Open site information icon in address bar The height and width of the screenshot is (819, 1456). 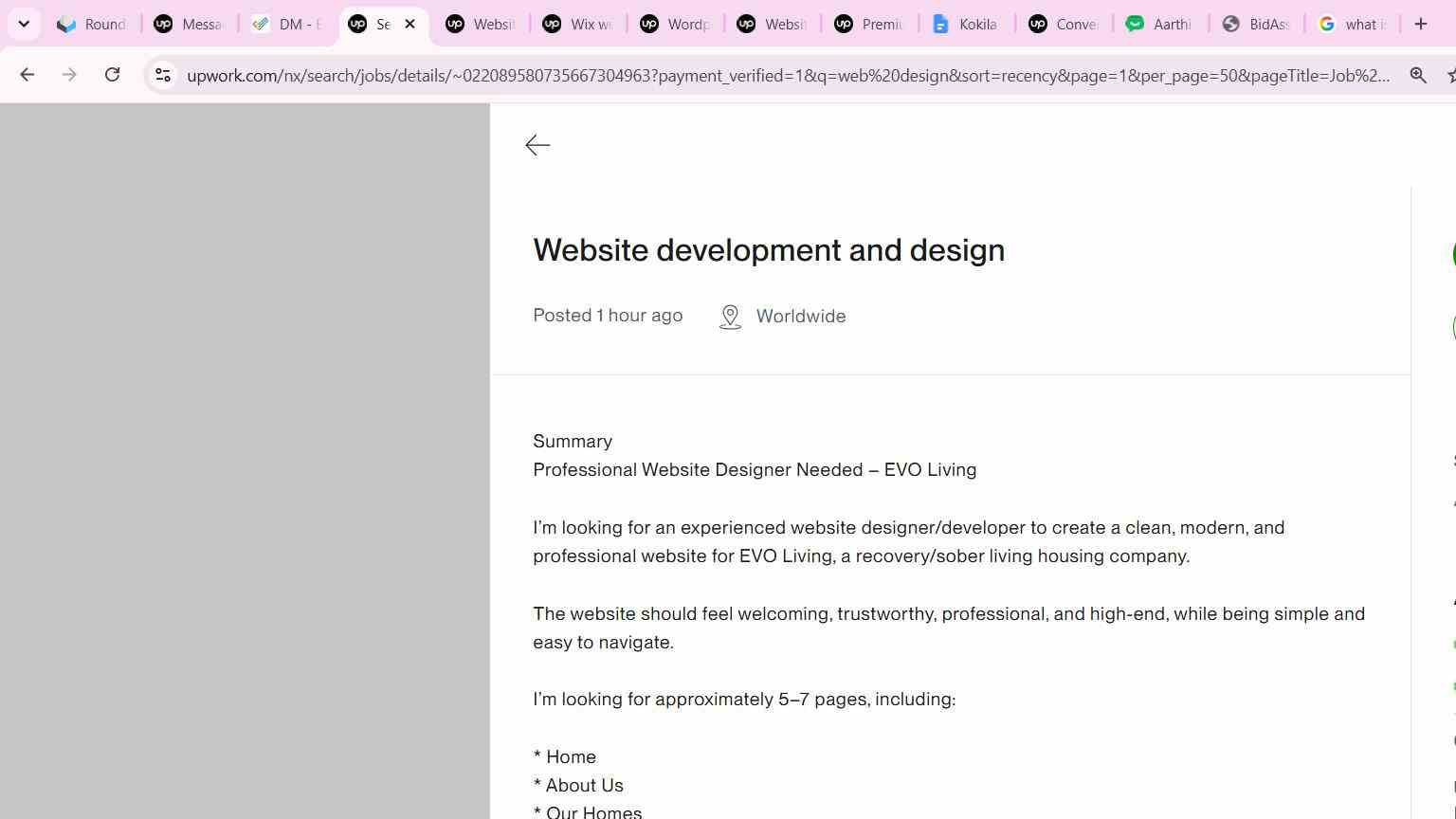click(x=163, y=75)
